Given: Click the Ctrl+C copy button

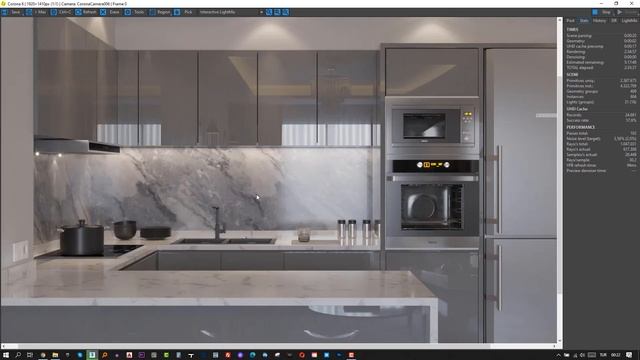Looking at the screenshot, I should (61, 12).
